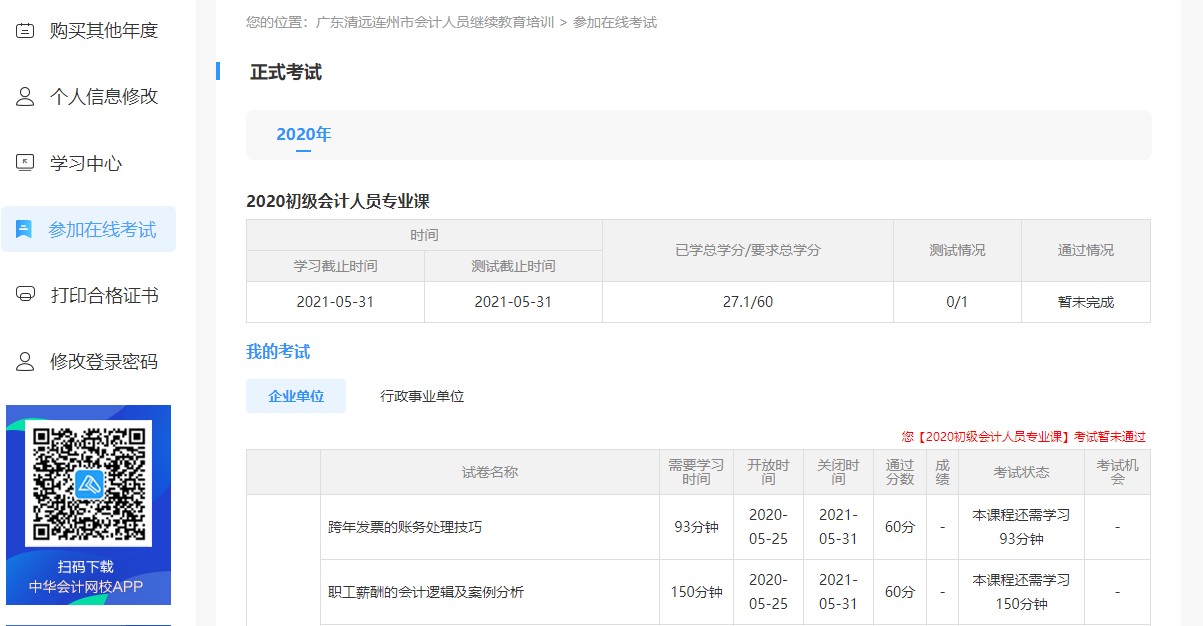This screenshot has height=626, width=1203.
Task: Click exam 职工薪酬的会计逻辑及案例分析
Action: [x=425, y=592]
